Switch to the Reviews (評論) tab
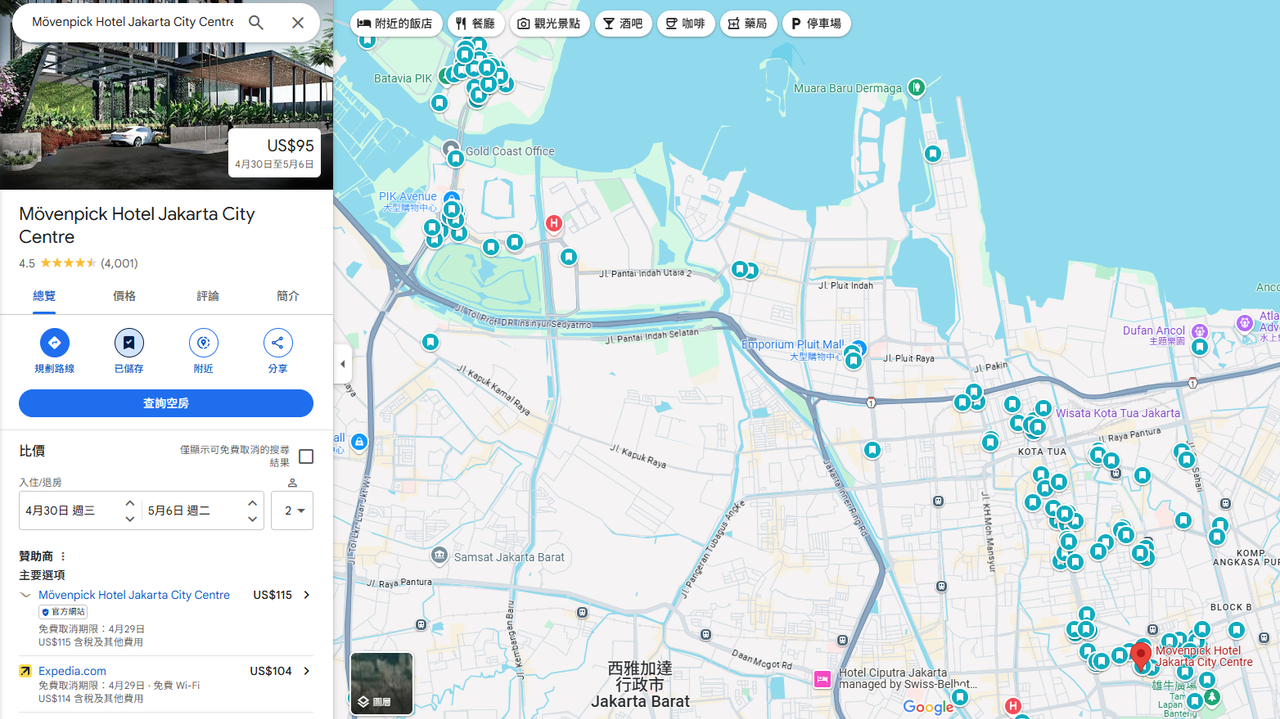 pyautogui.click(x=207, y=296)
